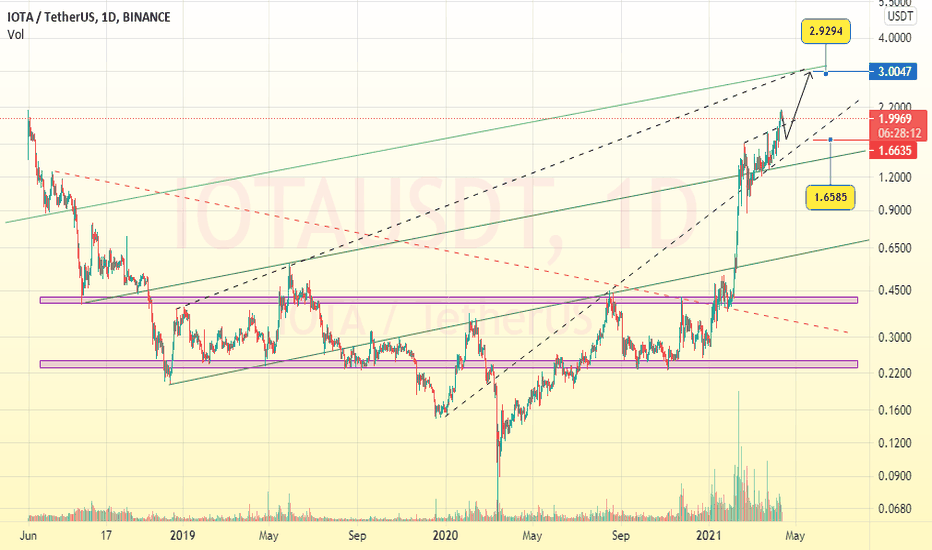Click the 0.4500 price axis value
Image resolution: width=932 pixels, height=550 pixels.
tap(894, 290)
